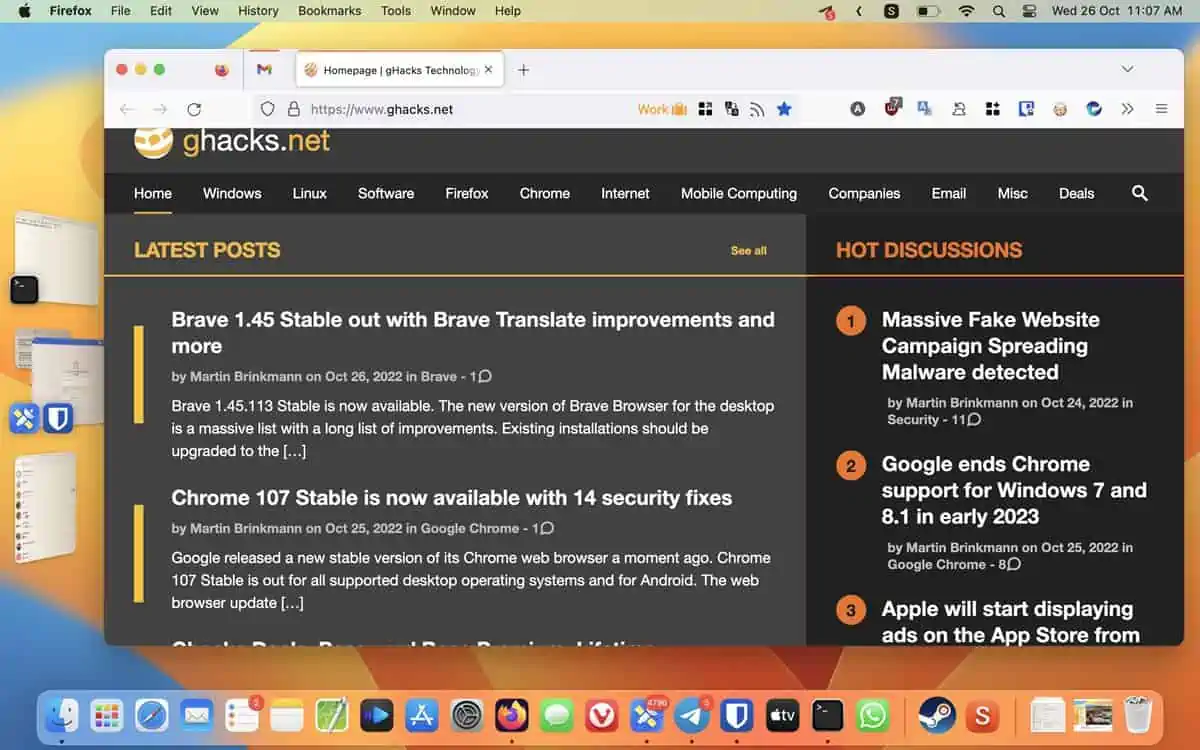Screen dimensions: 1200x750
Task: Click the red uBlock shield extension icon
Action: coord(892,108)
